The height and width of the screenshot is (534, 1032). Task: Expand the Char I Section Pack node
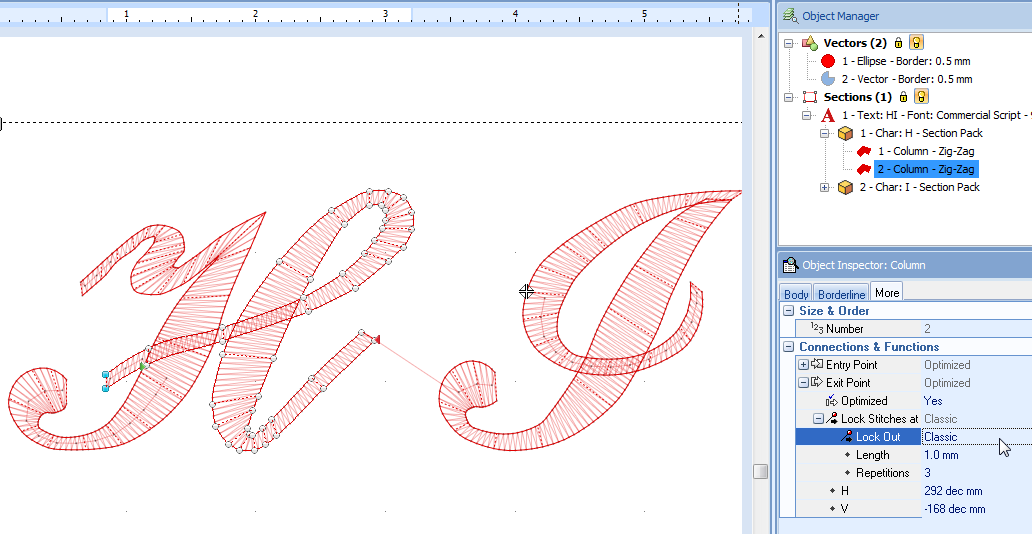click(x=824, y=187)
